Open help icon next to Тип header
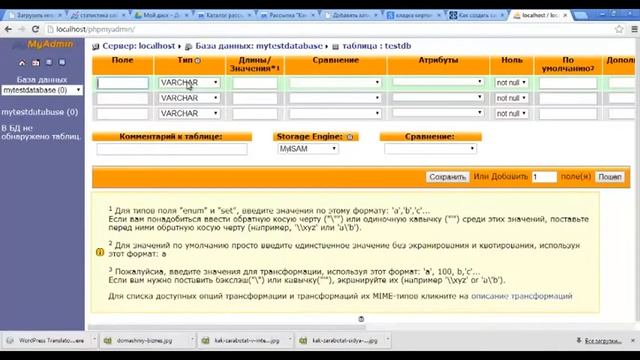Screen dimensions: 640x360 point(198,61)
